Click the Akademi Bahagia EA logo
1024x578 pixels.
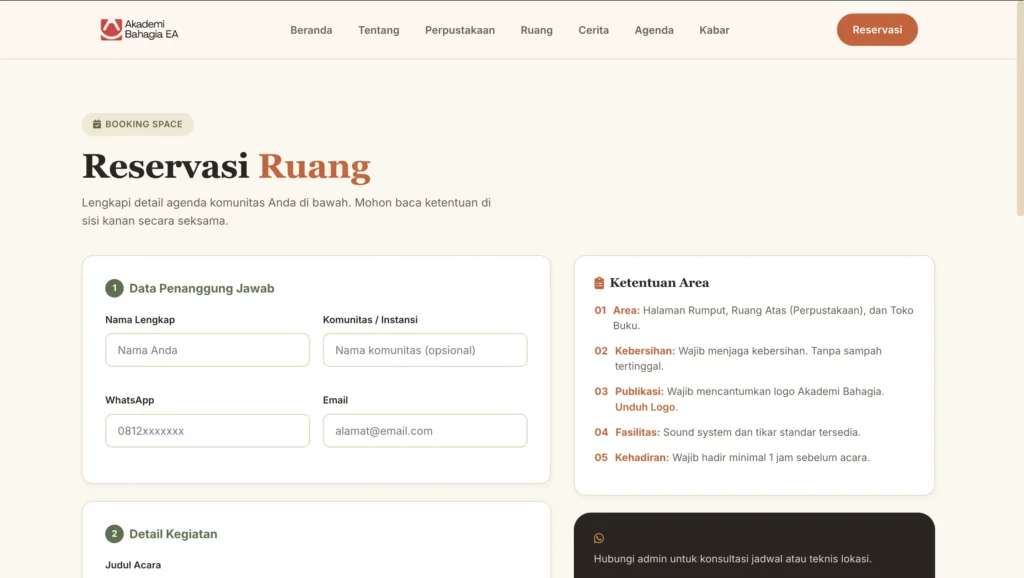139,29
